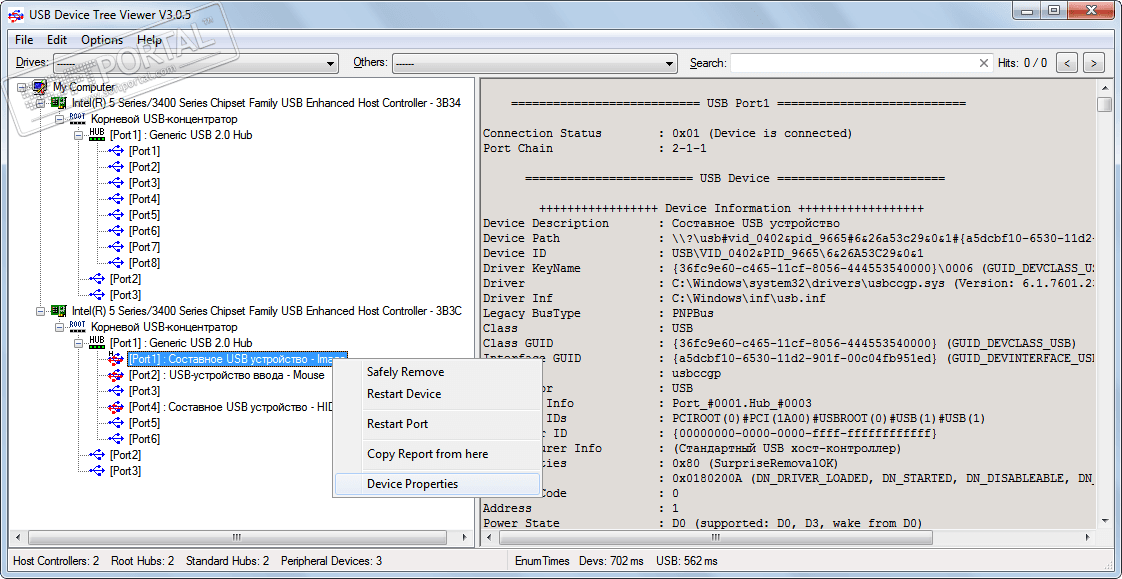Select the 3B34 Enhanced Host Controller row
Image resolution: width=1122 pixels, height=579 pixels.
click(x=266, y=103)
